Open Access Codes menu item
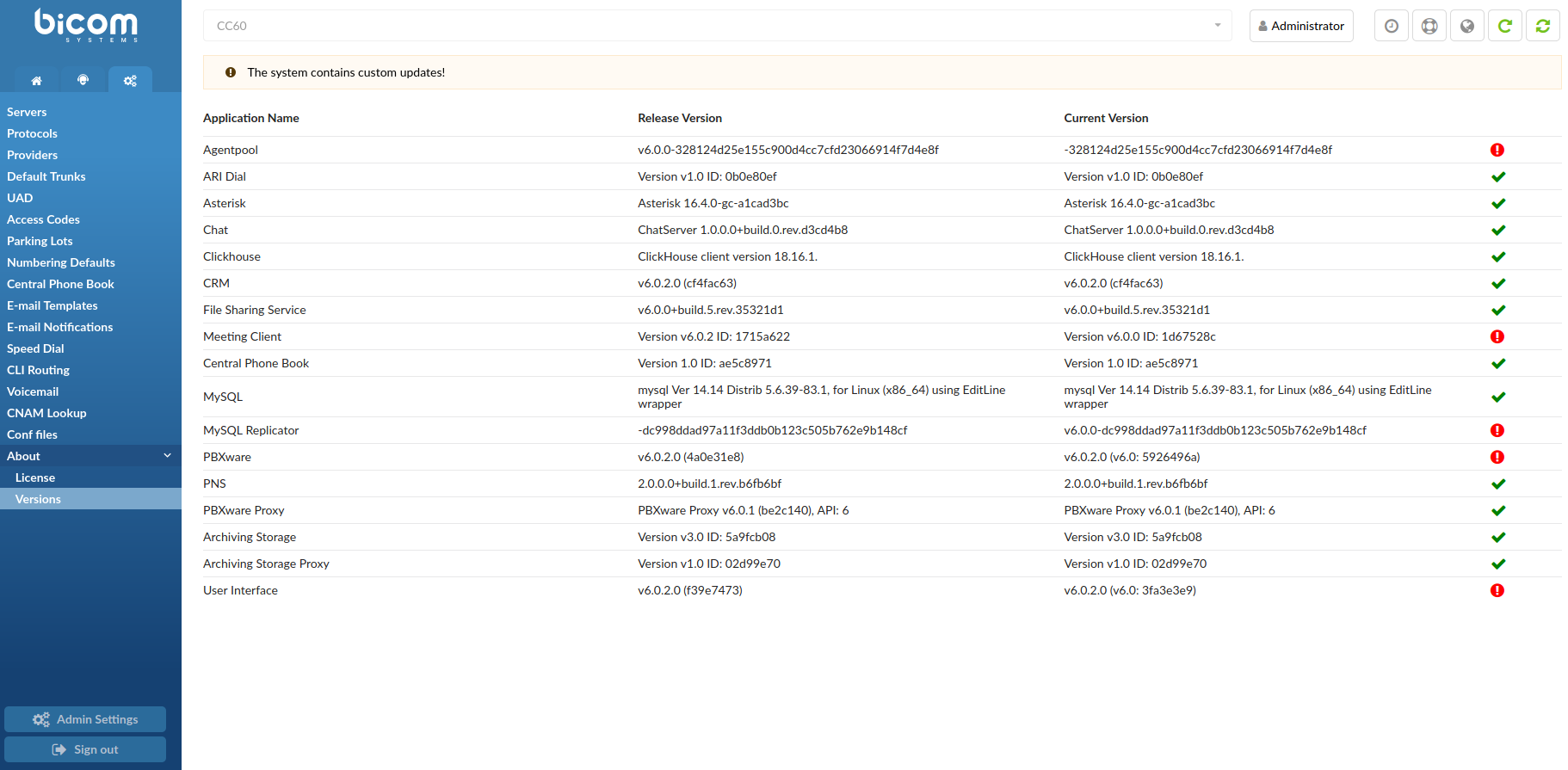 [43, 219]
